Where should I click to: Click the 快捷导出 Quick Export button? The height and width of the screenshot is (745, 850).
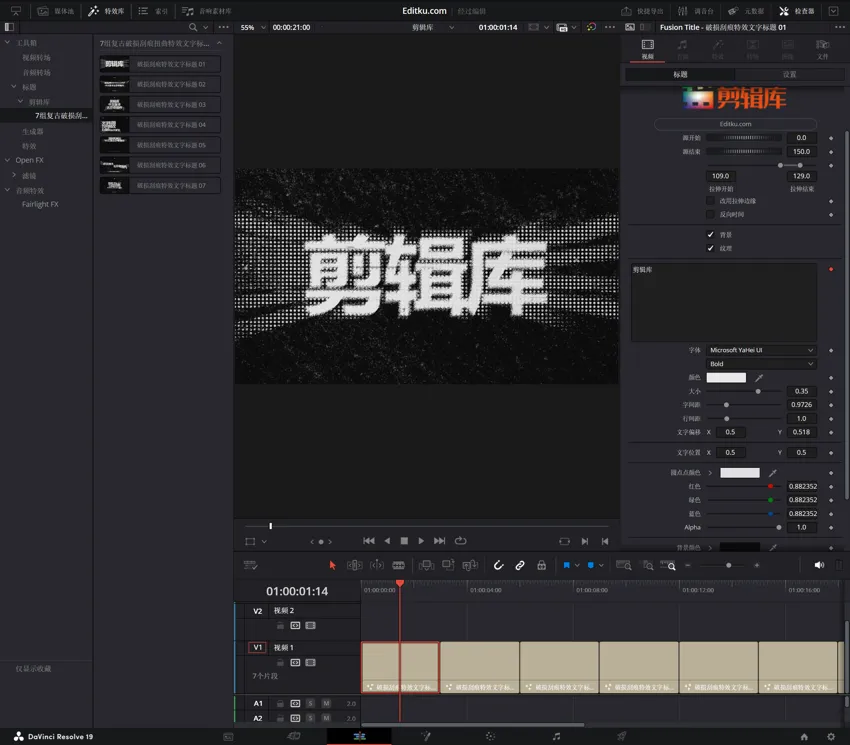coord(642,11)
